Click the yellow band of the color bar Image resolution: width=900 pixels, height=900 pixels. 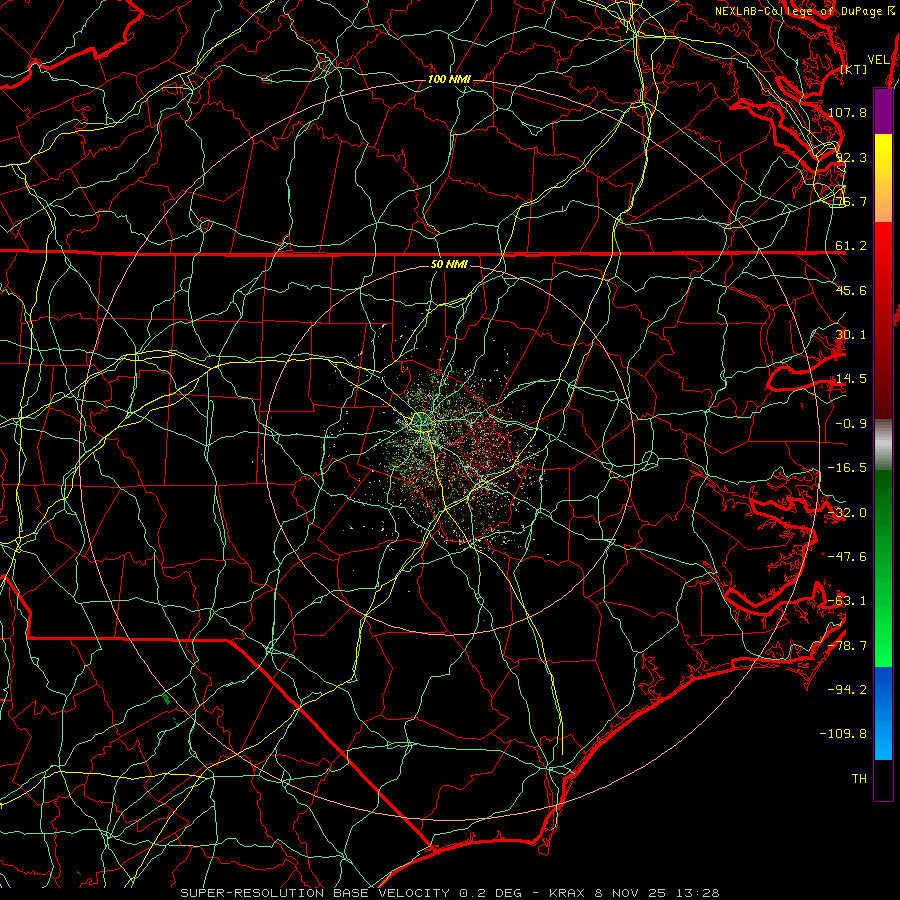pyautogui.click(x=883, y=149)
